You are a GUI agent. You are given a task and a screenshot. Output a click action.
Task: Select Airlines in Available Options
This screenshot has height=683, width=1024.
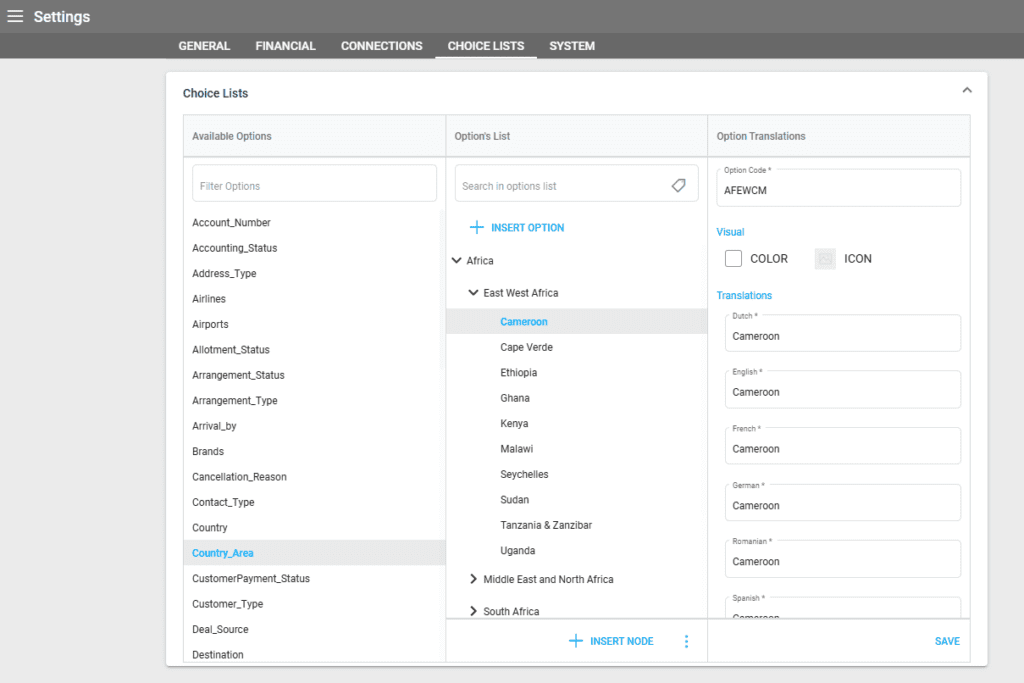pos(209,299)
